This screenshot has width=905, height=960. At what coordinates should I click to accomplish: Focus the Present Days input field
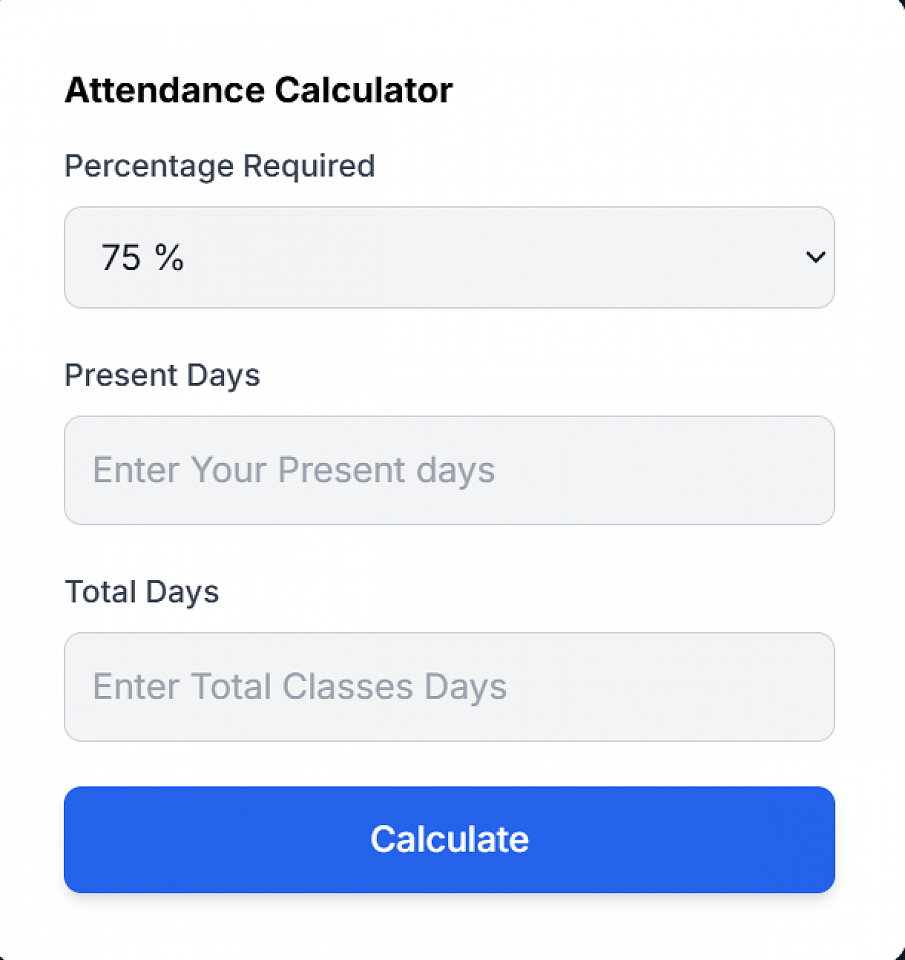click(449, 470)
